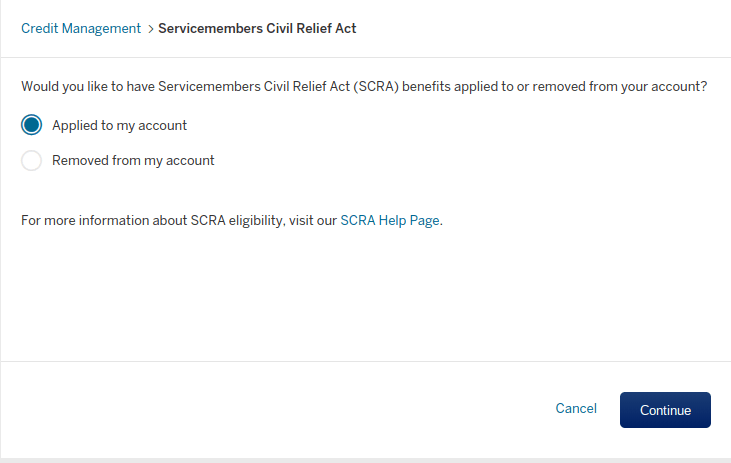The image size is (731, 463).
Task: Click the breadcrumb chevron separator
Action: pos(150,29)
